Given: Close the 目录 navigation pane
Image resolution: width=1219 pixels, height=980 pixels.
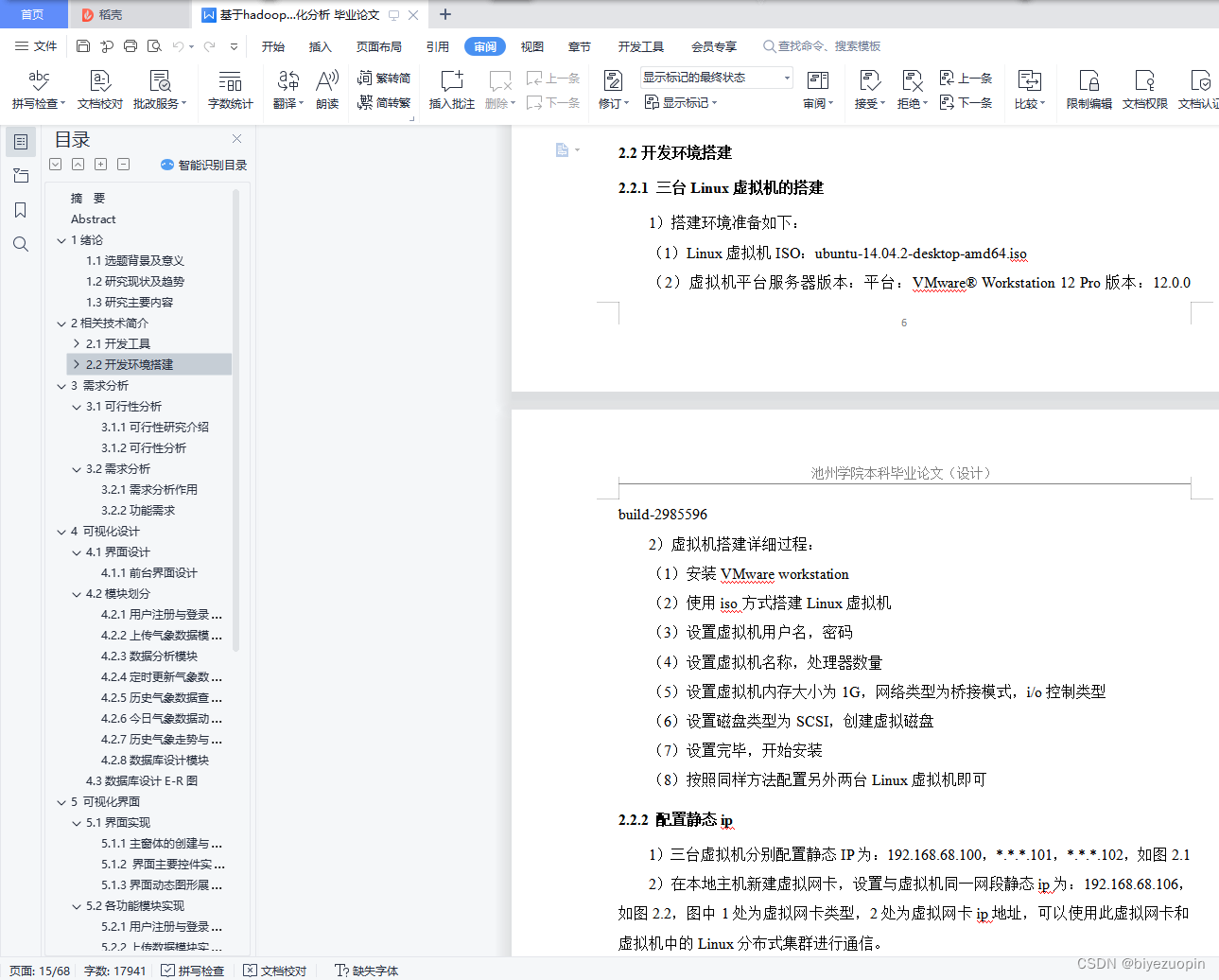Looking at the screenshot, I should (x=236, y=139).
